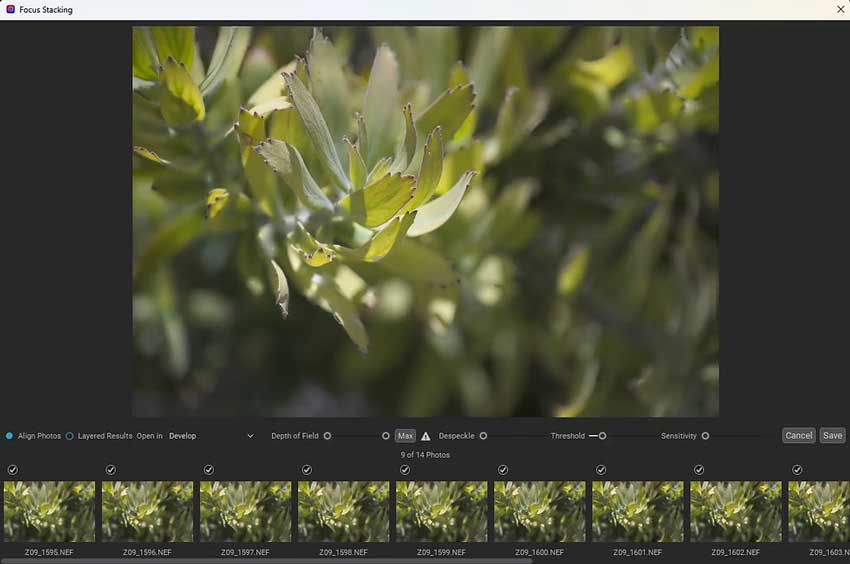
Task: Save the focus stacked result
Action: pos(832,435)
